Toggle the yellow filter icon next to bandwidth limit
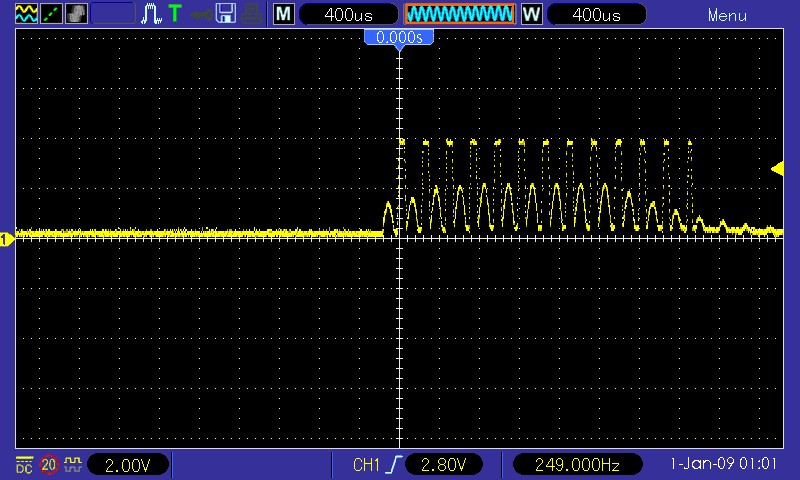The width and height of the screenshot is (800, 480). (72, 465)
